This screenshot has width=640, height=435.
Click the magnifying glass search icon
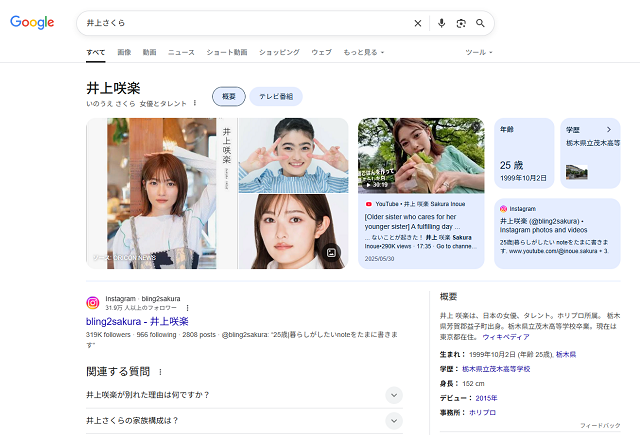click(x=480, y=23)
